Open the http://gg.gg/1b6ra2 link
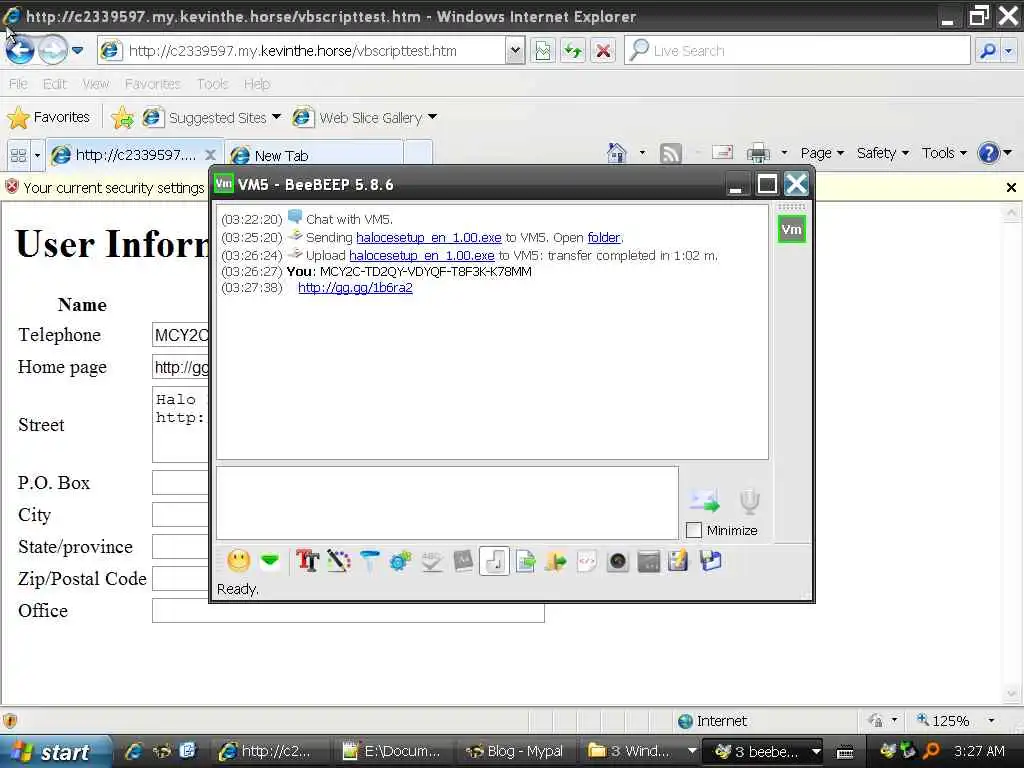The width and height of the screenshot is (1024, 768). point(355,287)
